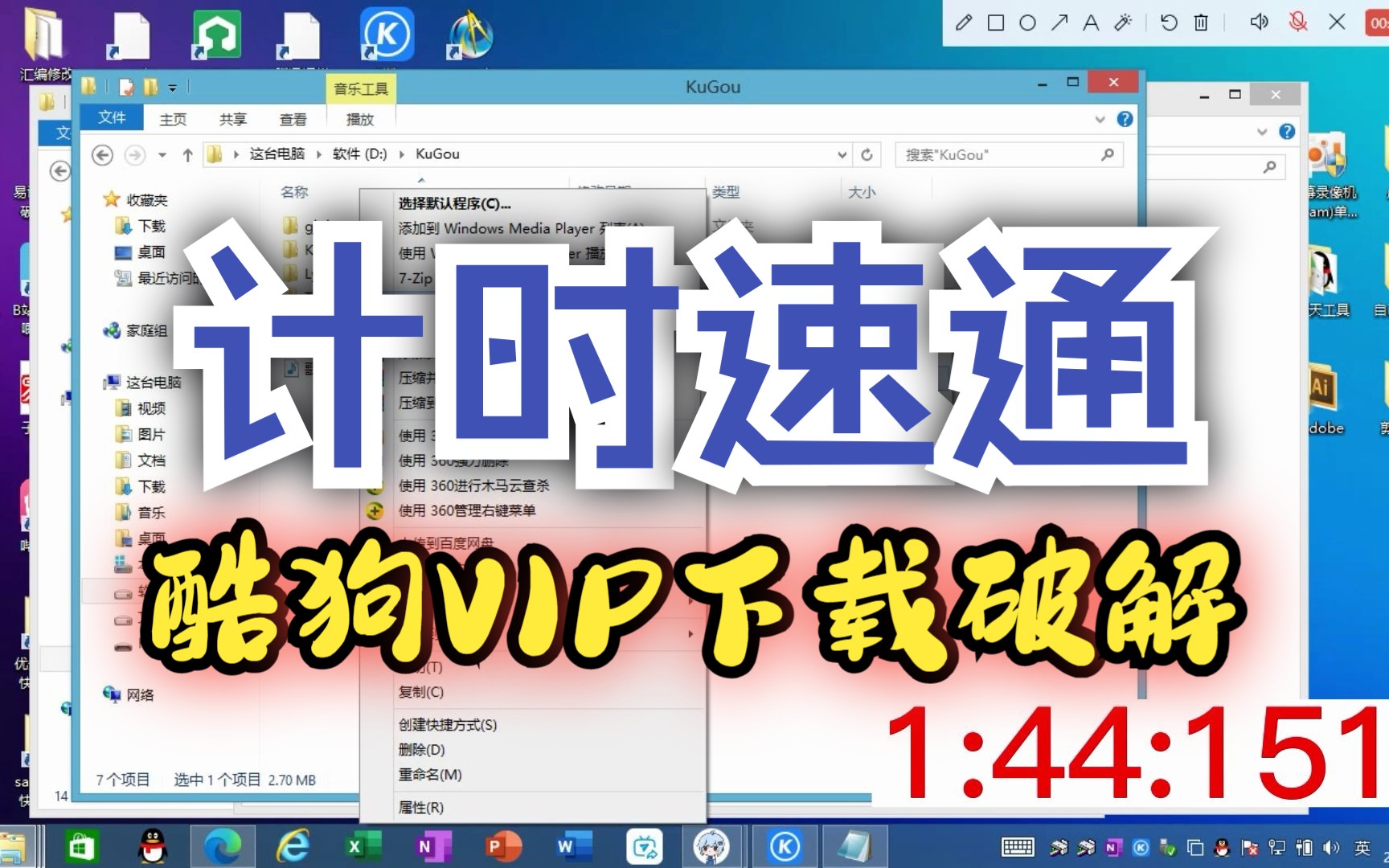1389x868 pixels.
Task: Choose 复制(C) in context menu
Action: pyautogui.click(x=421, y=692)
